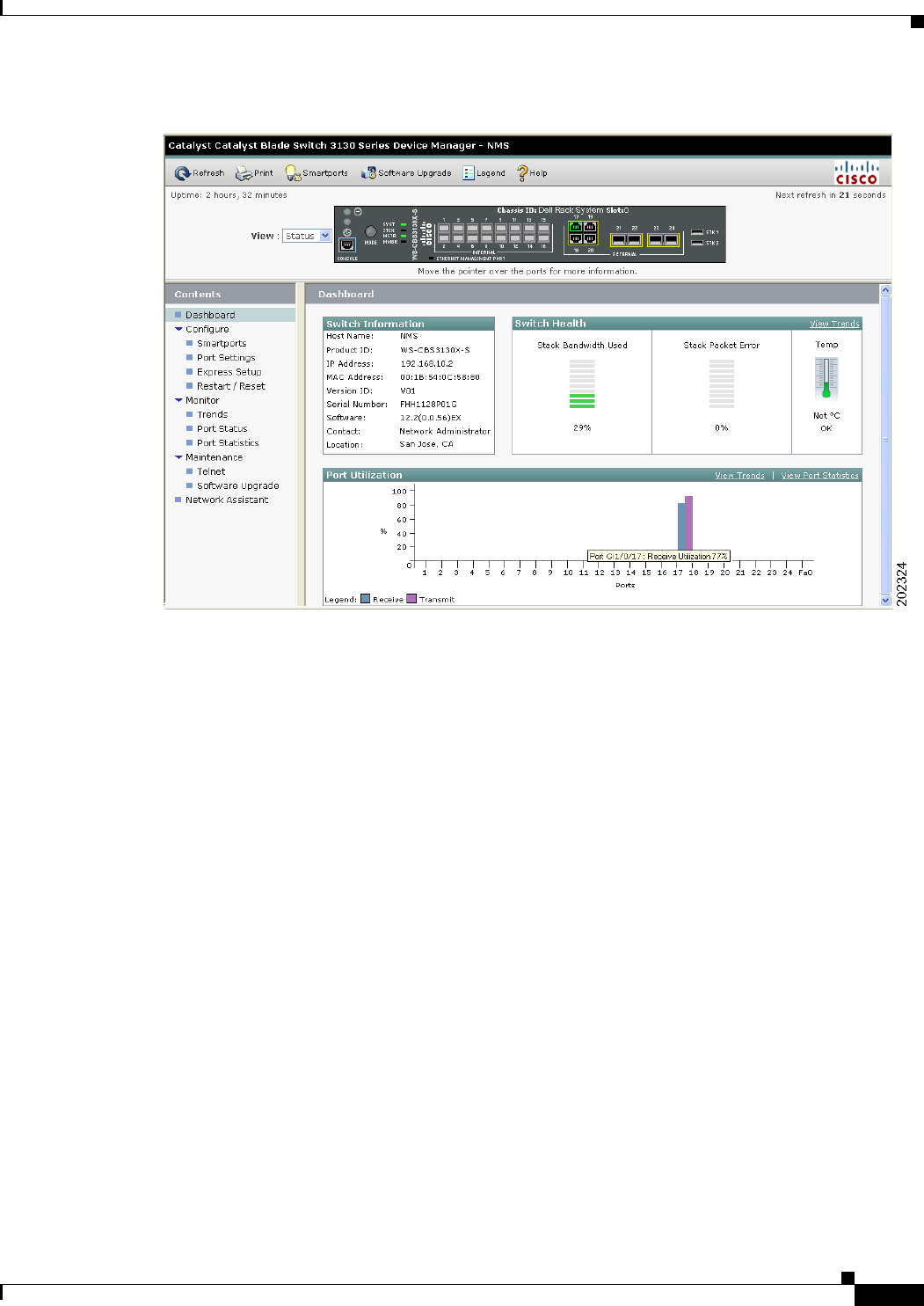Select external port 21 on switch image

pyautogui.click(x=619, y=239)
